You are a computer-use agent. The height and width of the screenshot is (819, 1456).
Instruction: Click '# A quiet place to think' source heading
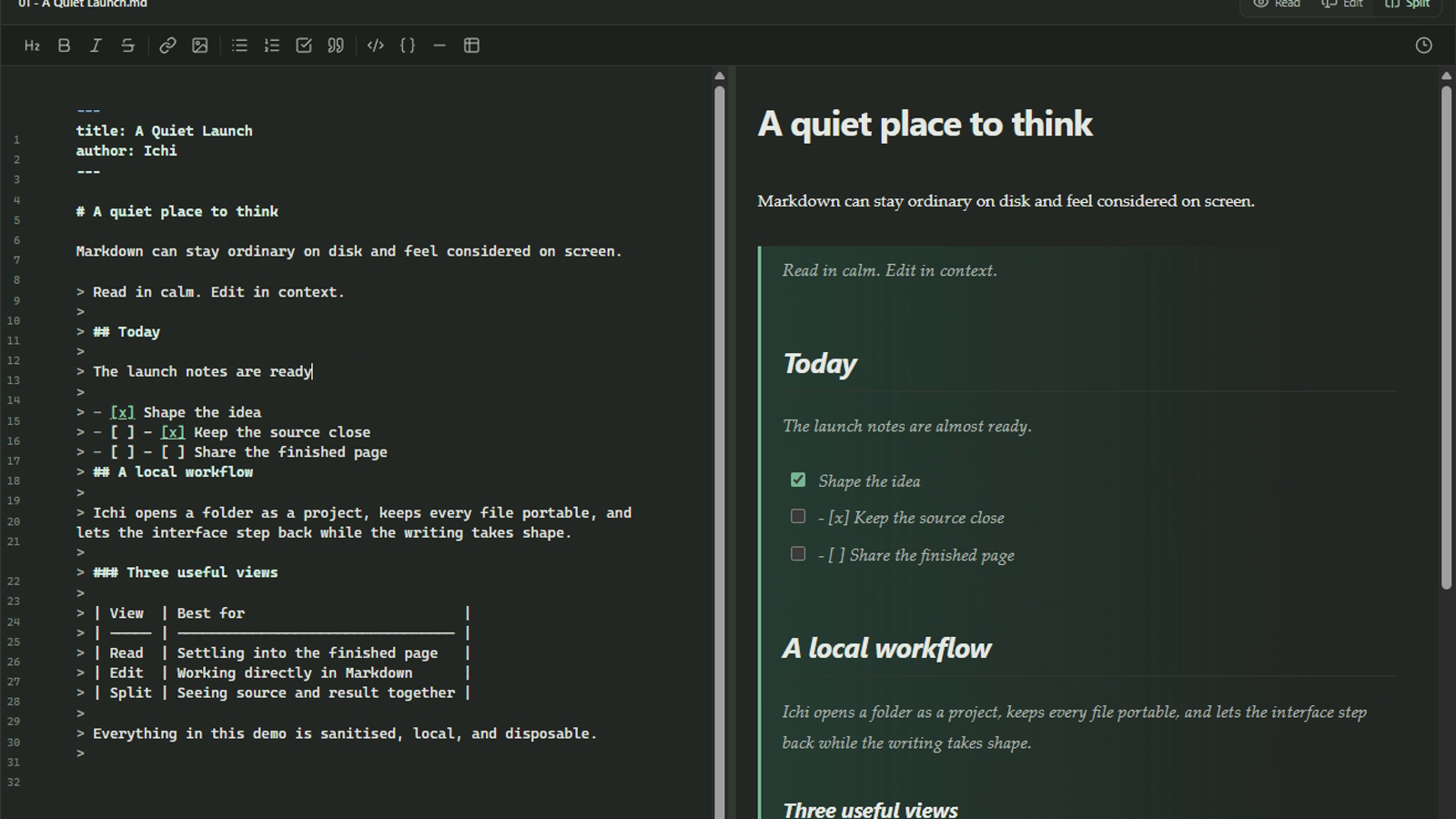pos(177,211)
